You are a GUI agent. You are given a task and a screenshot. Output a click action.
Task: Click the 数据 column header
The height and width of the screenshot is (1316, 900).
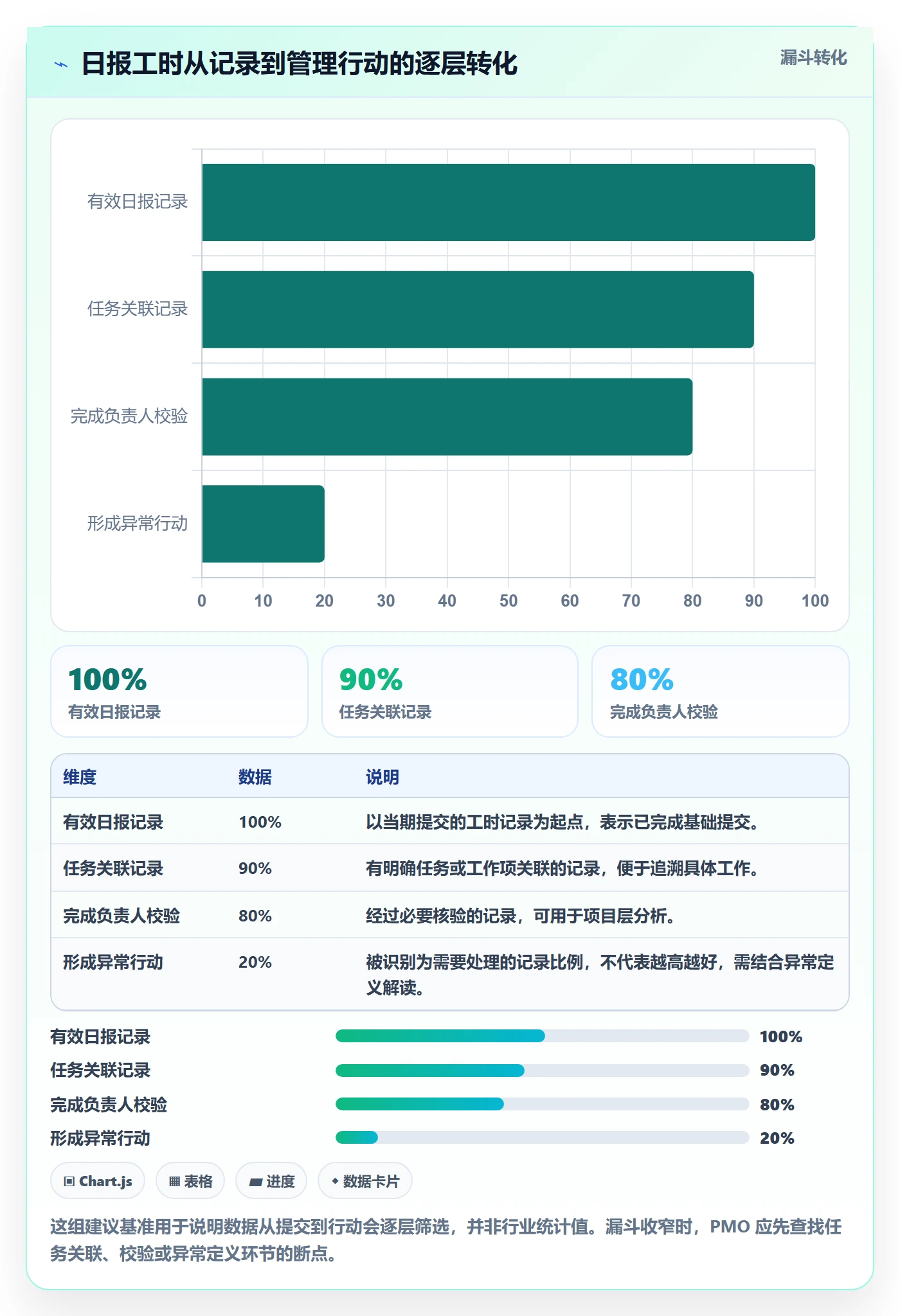coord(255,777)
